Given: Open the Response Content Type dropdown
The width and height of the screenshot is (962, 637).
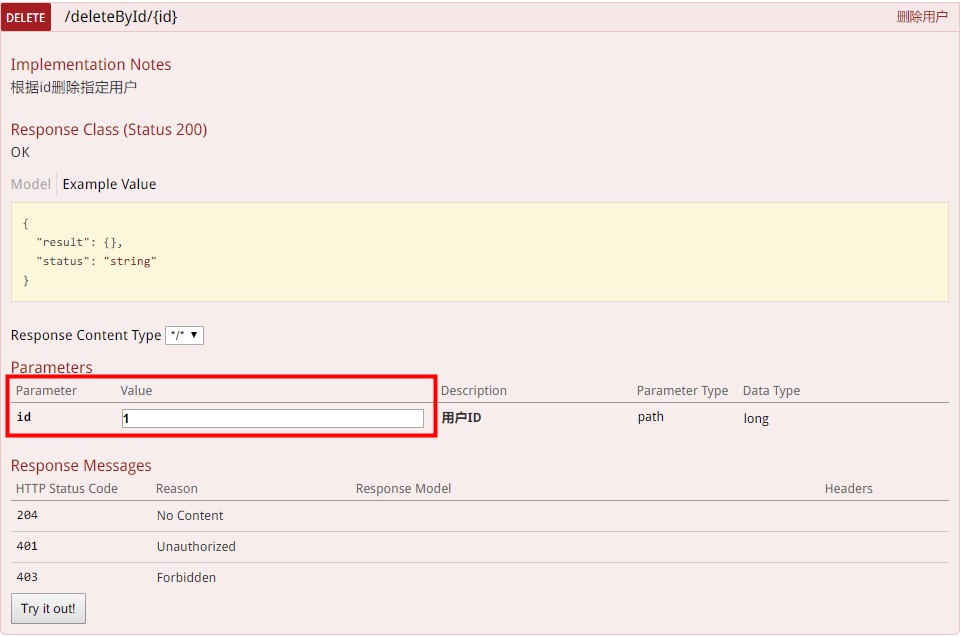Looking at the screenshot, I should 185,335.
